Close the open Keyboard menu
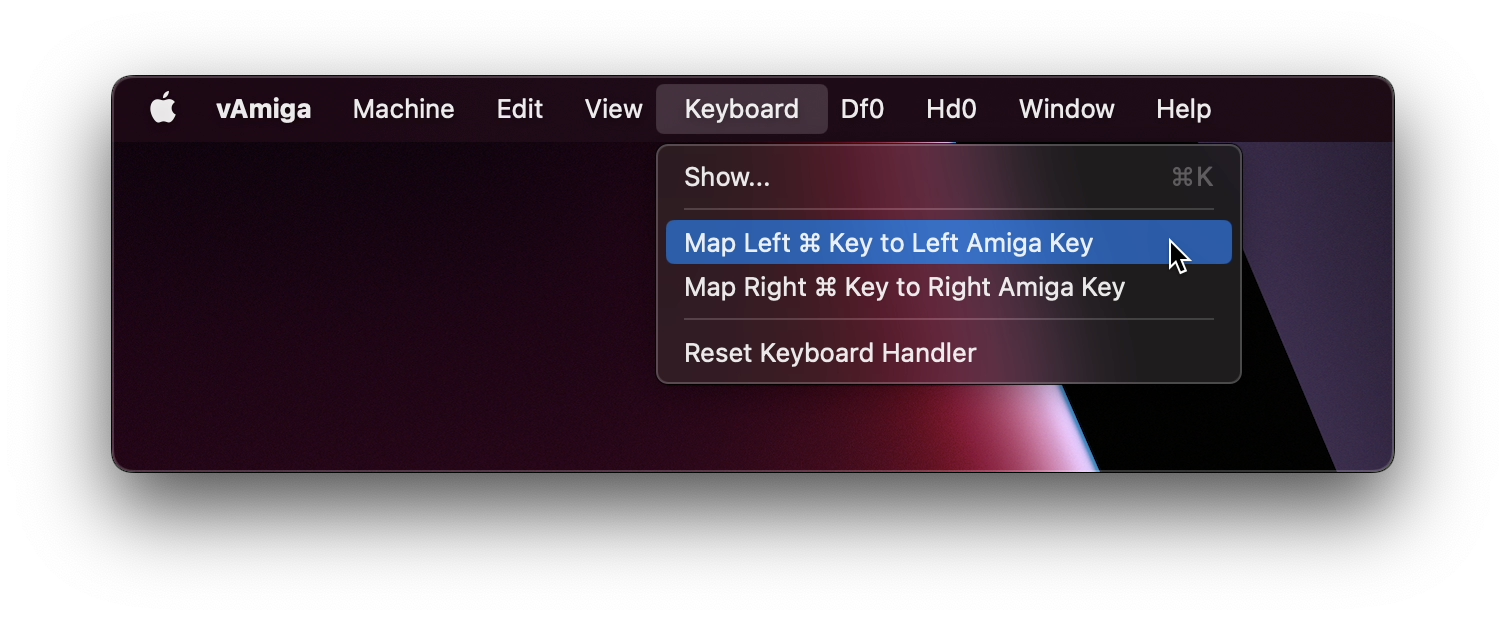 [741, 109]
